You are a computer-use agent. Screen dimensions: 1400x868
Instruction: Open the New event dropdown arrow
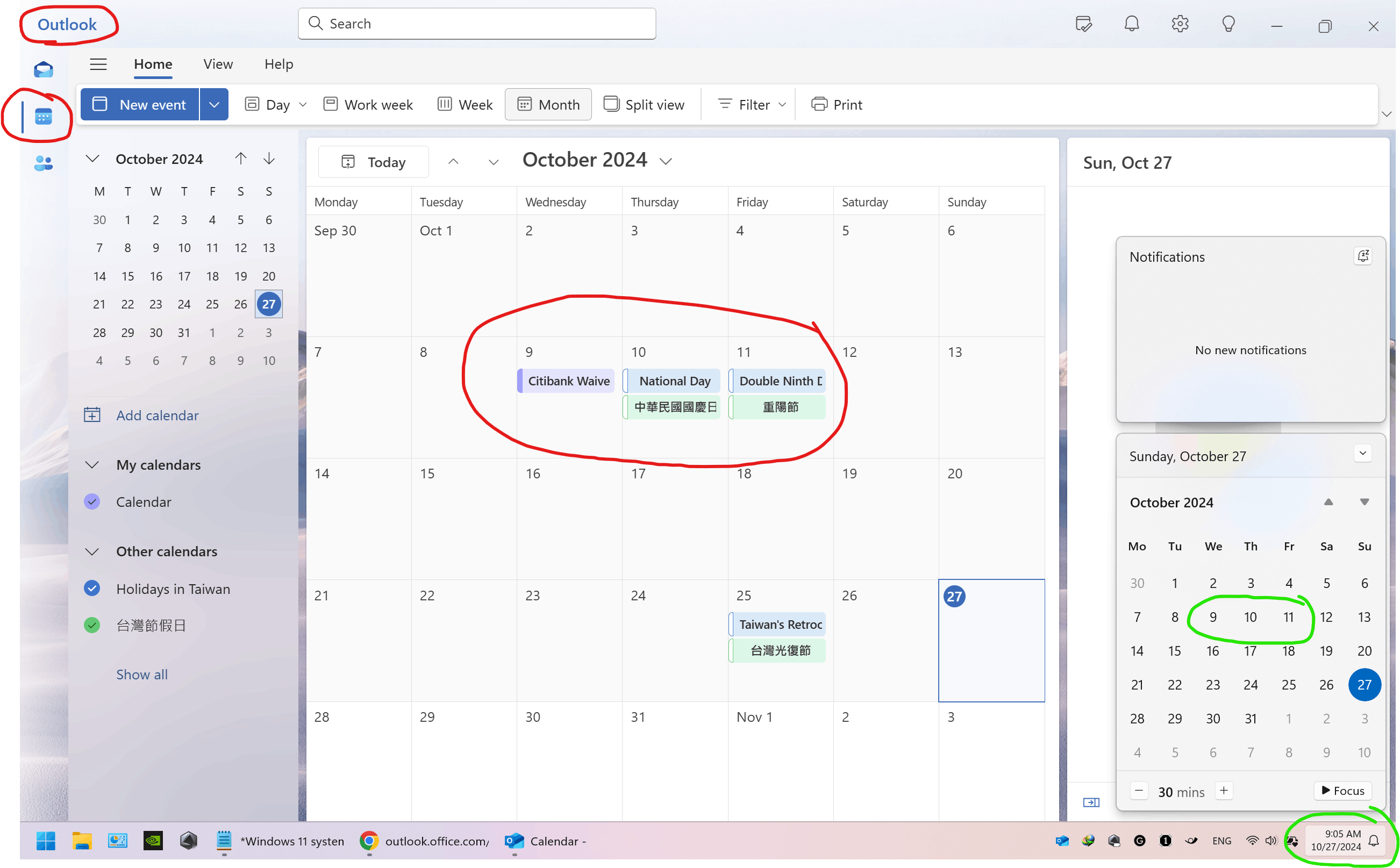click(213, 104)
